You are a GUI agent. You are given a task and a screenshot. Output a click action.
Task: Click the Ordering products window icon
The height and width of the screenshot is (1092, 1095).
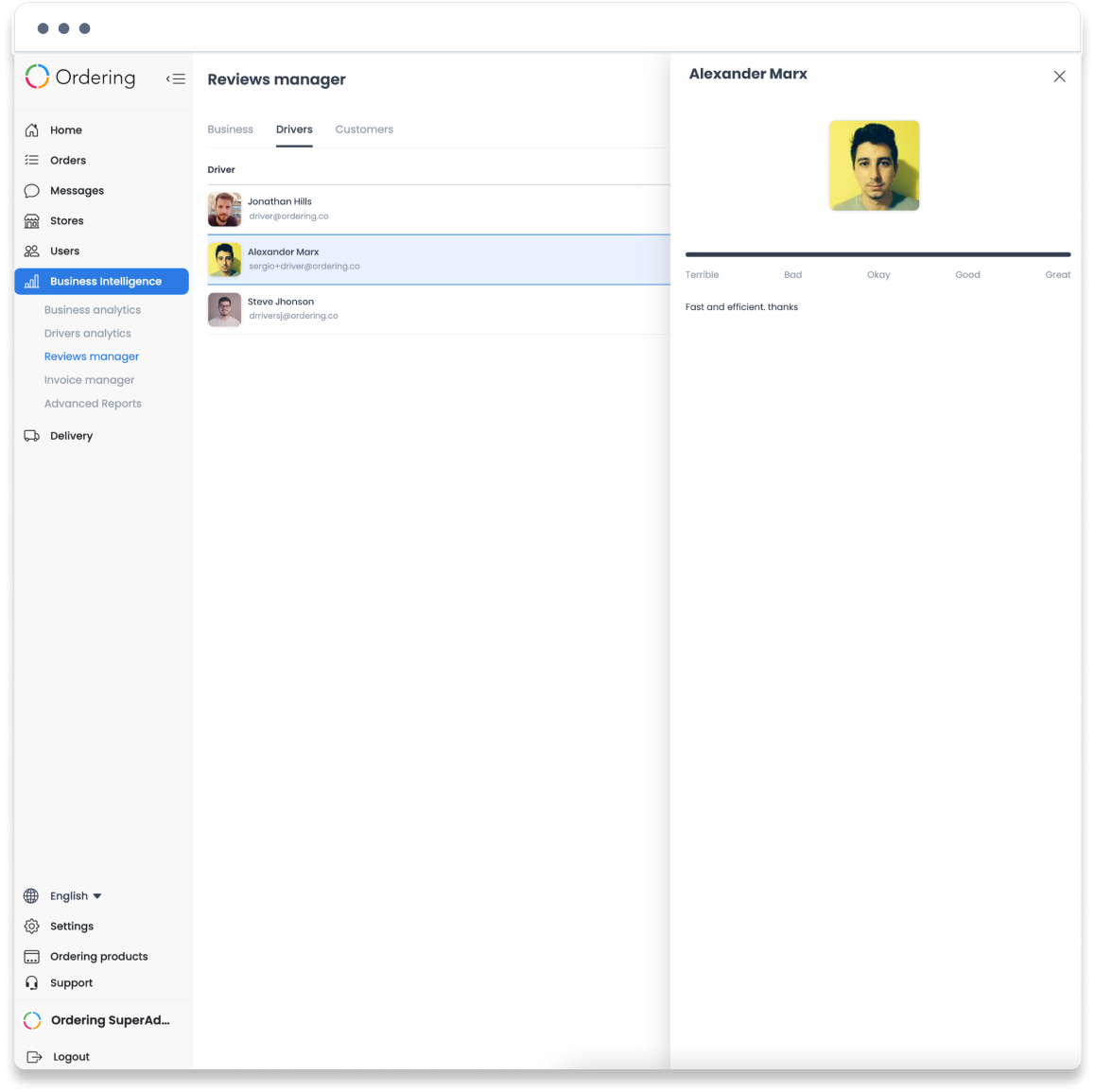(31, 957)
